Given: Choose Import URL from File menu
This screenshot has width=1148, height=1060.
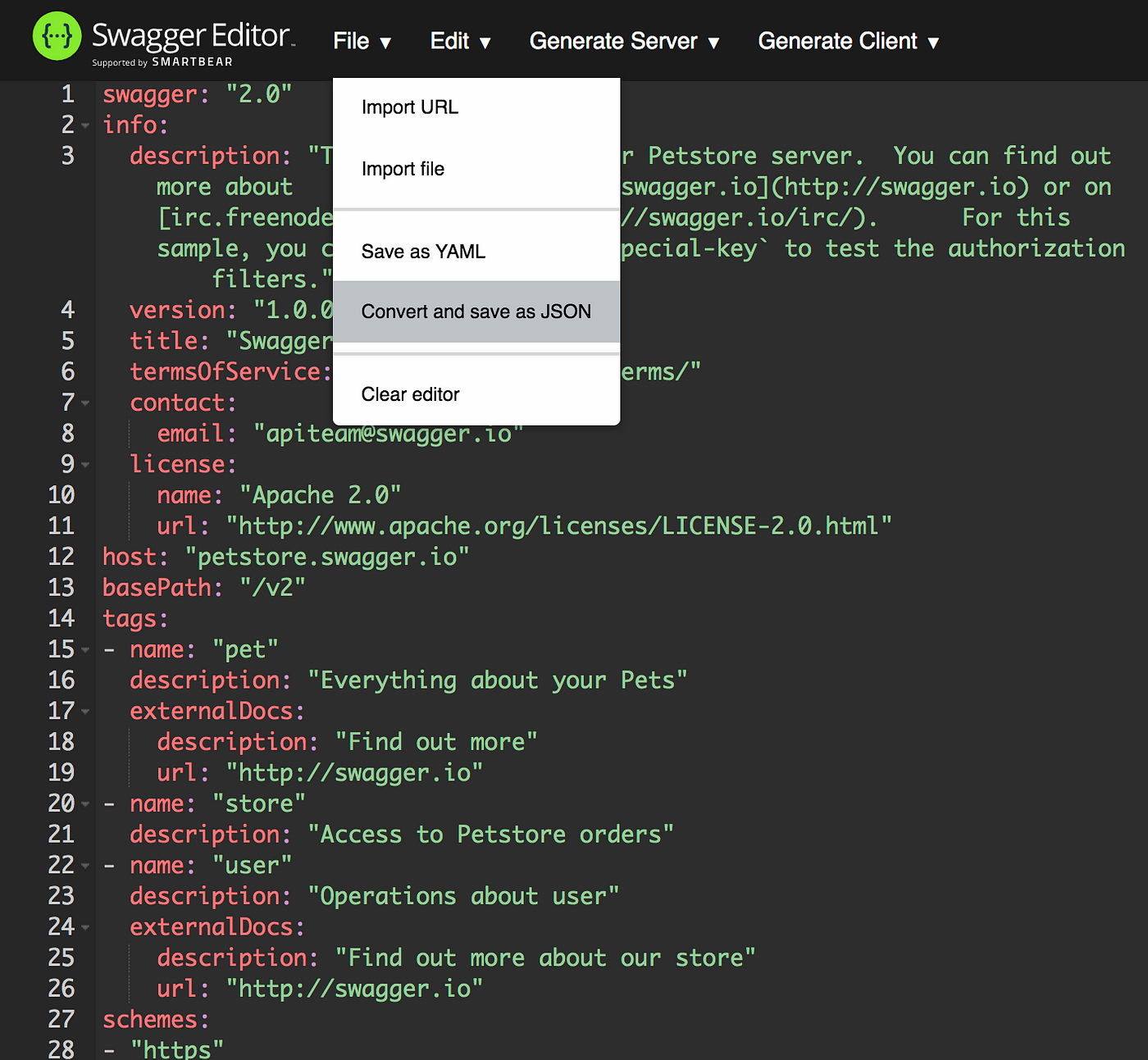Looking at the screenshot, I should click(476, 107).
